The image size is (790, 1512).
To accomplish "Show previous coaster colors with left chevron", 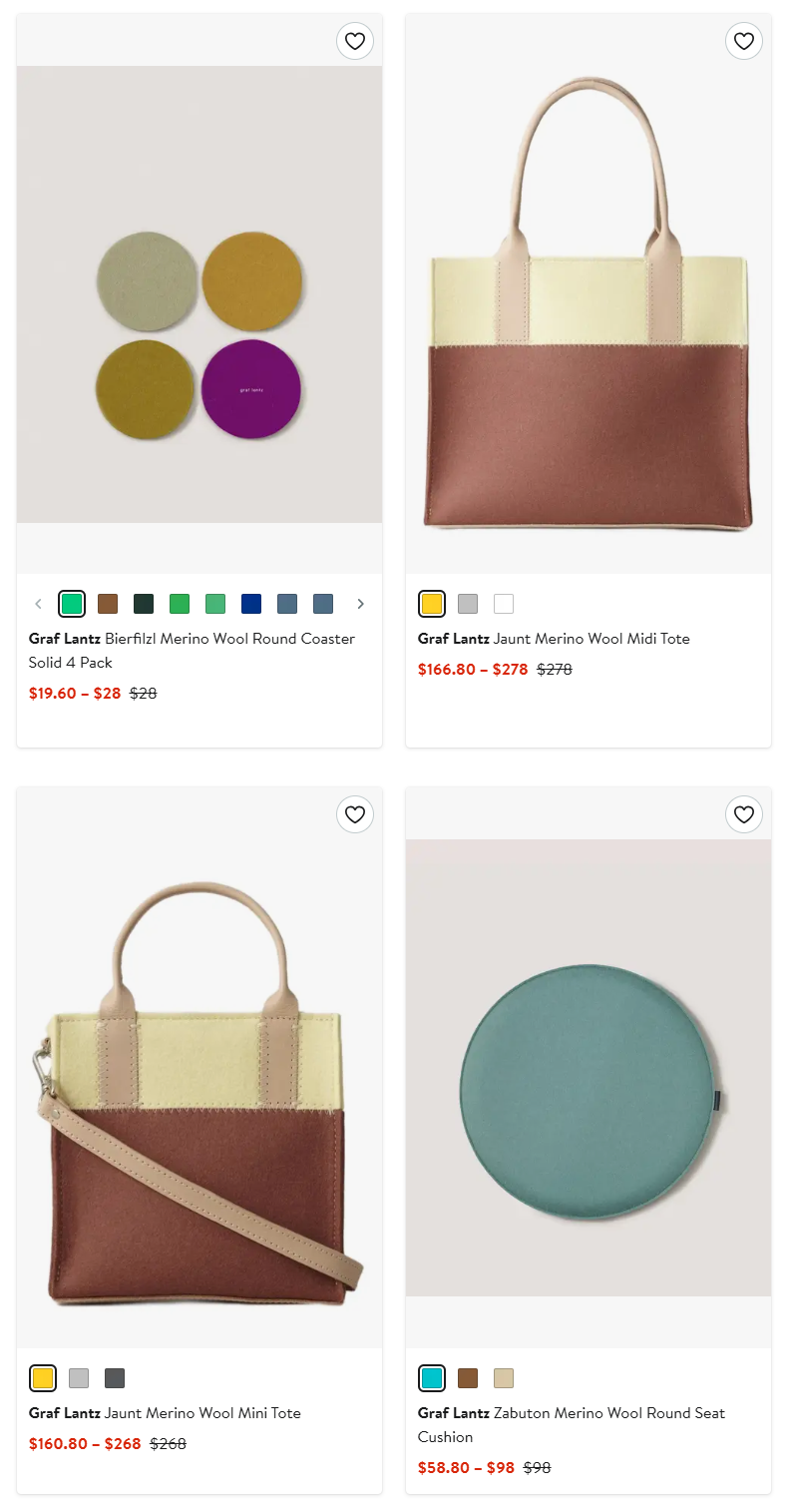I will tap(39, 604).
